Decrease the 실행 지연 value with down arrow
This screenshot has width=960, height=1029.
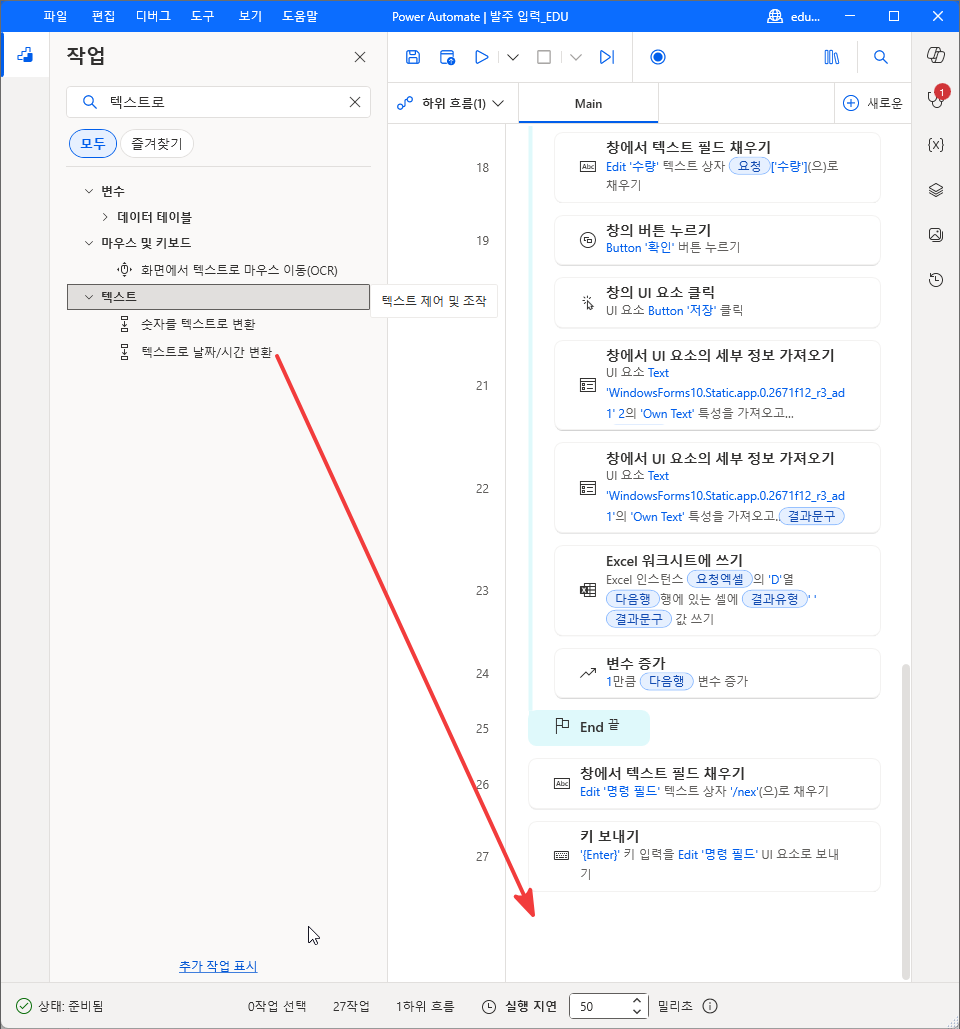coord(637,1011)
